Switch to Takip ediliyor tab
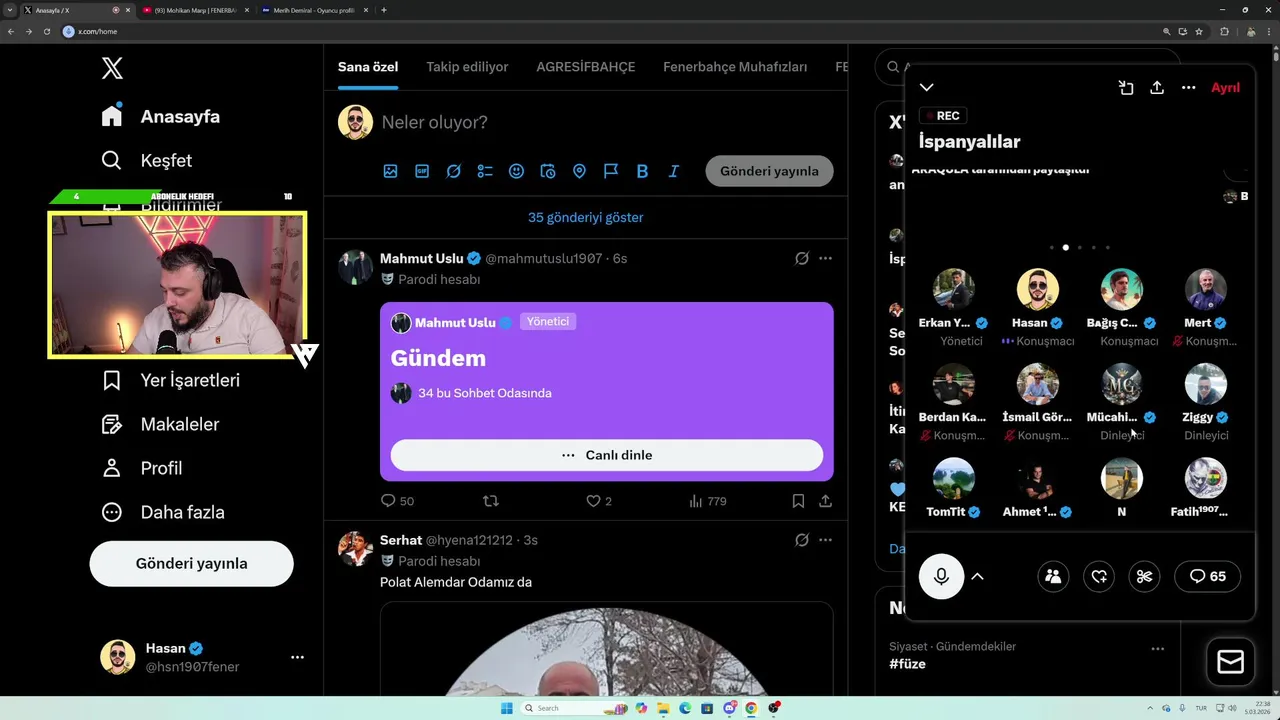The image size is (1280, 720). pyautogui.click(x=467, y=67)
